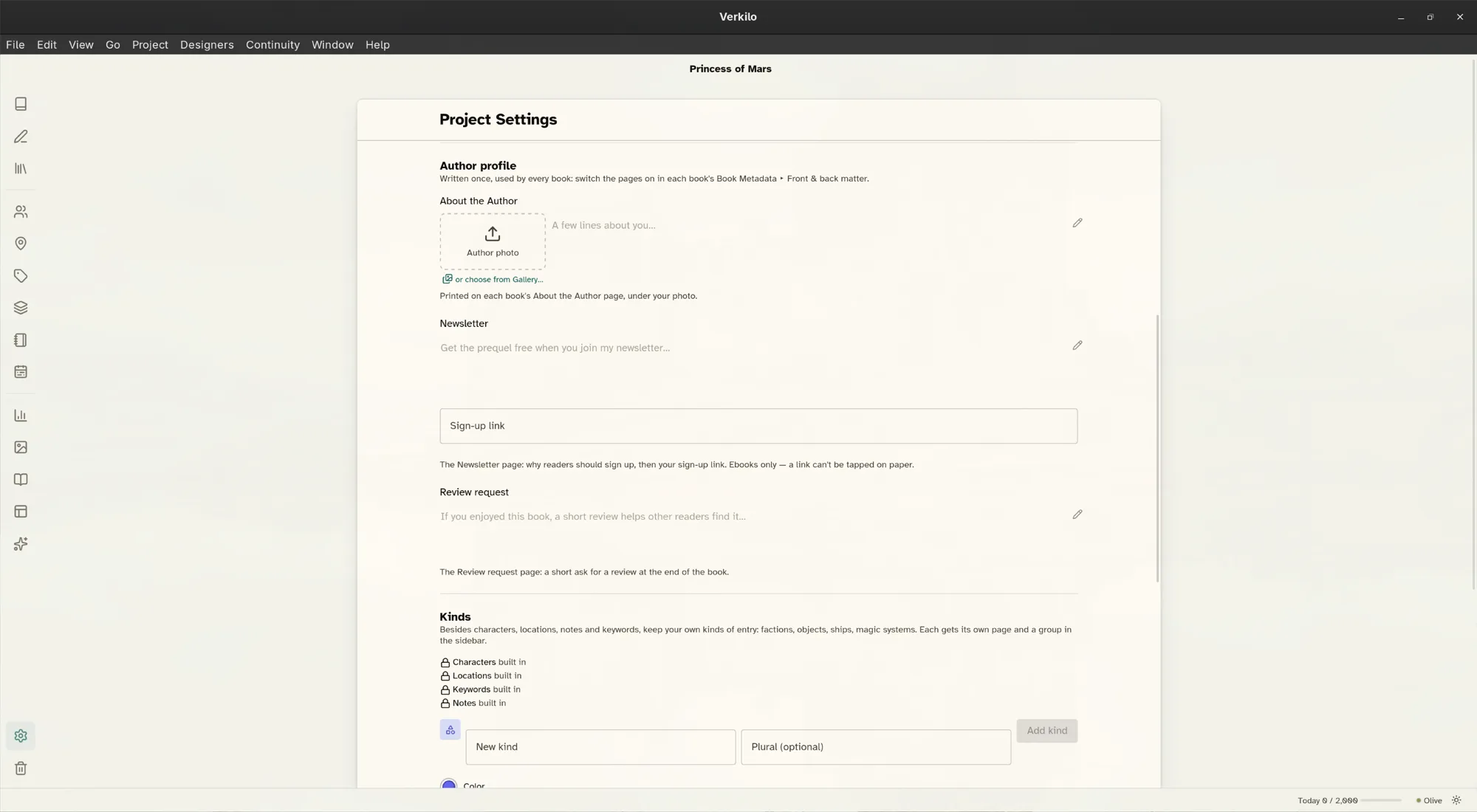The height and width of the screenshot is (812, 1477).
Task: Open the Help menu
Action: (377, 45)
